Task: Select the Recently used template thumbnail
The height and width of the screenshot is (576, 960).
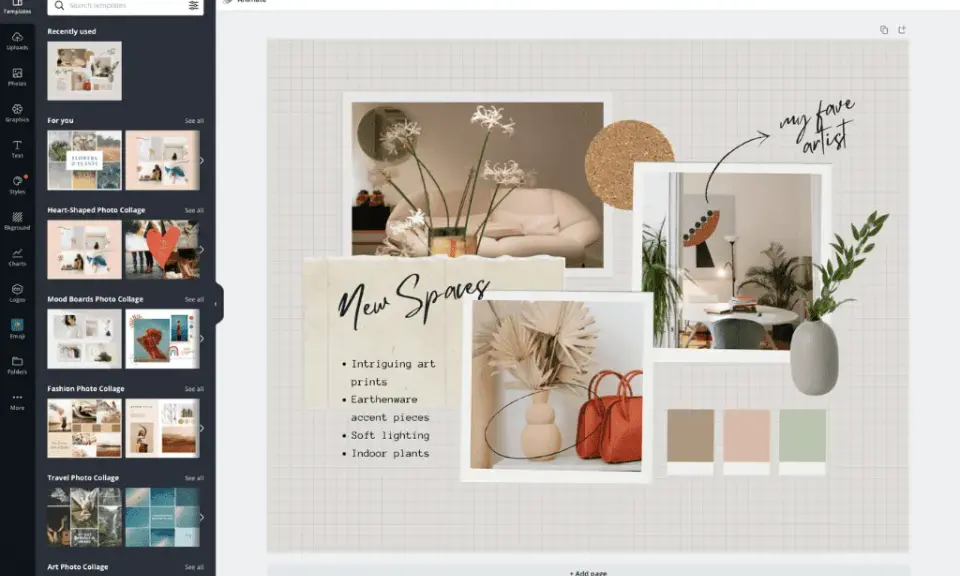Action: pos(84,71)
